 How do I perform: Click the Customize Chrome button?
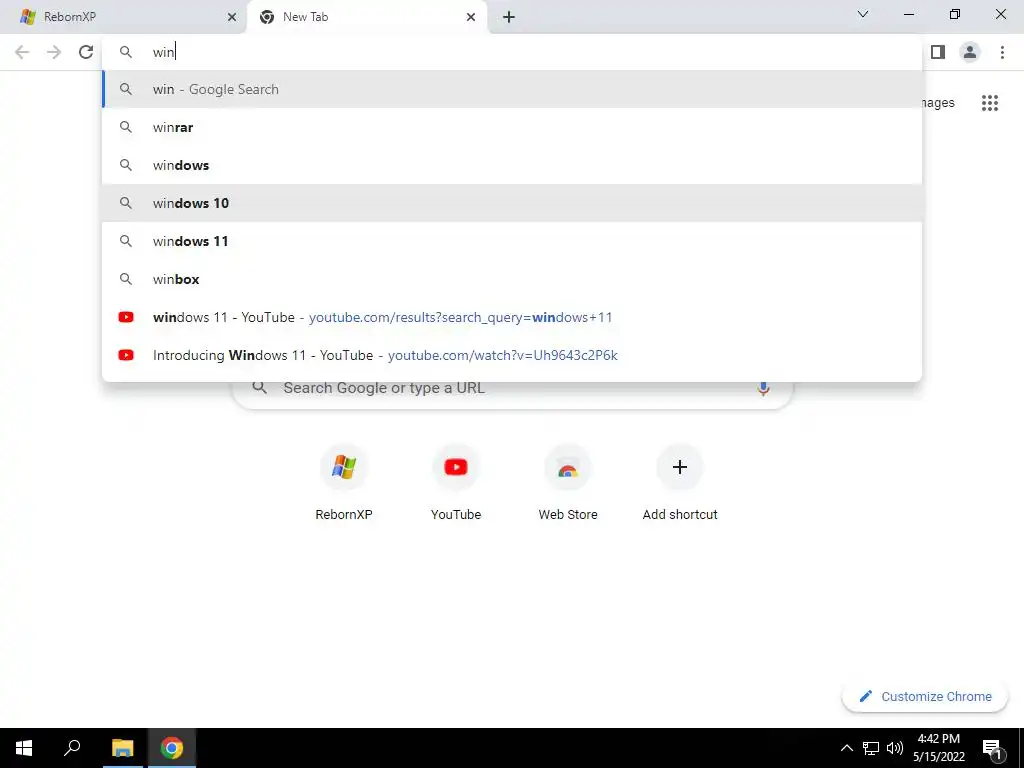(925, 696)
